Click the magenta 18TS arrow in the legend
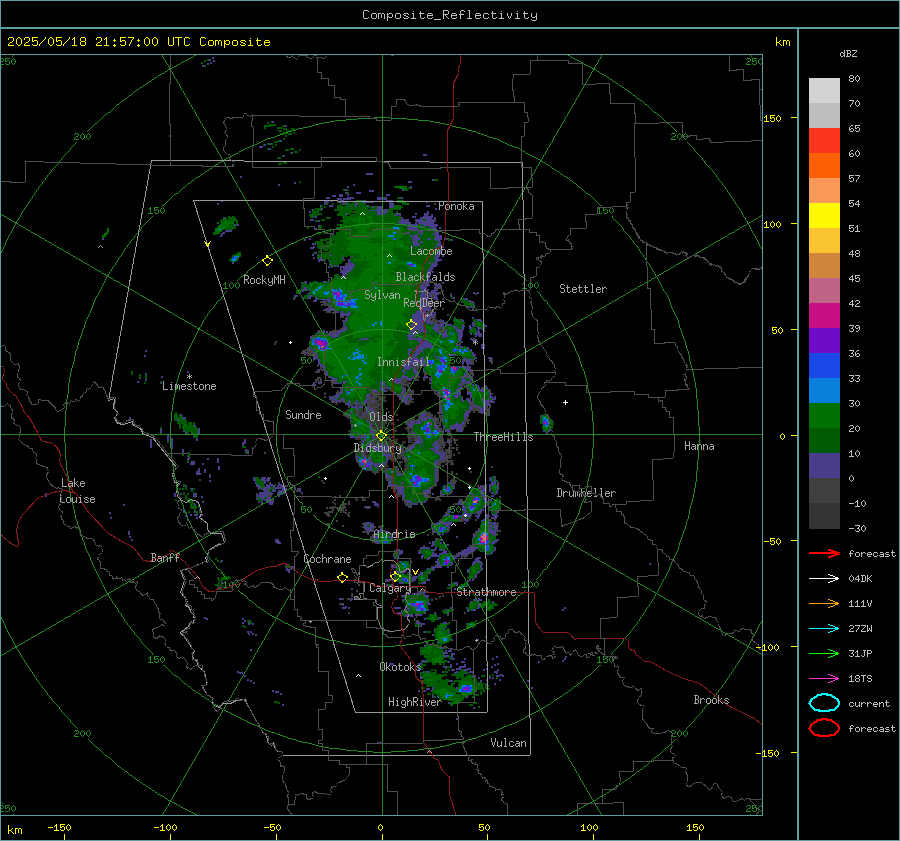Screen dimensions: 900x841 pos(824,679)
